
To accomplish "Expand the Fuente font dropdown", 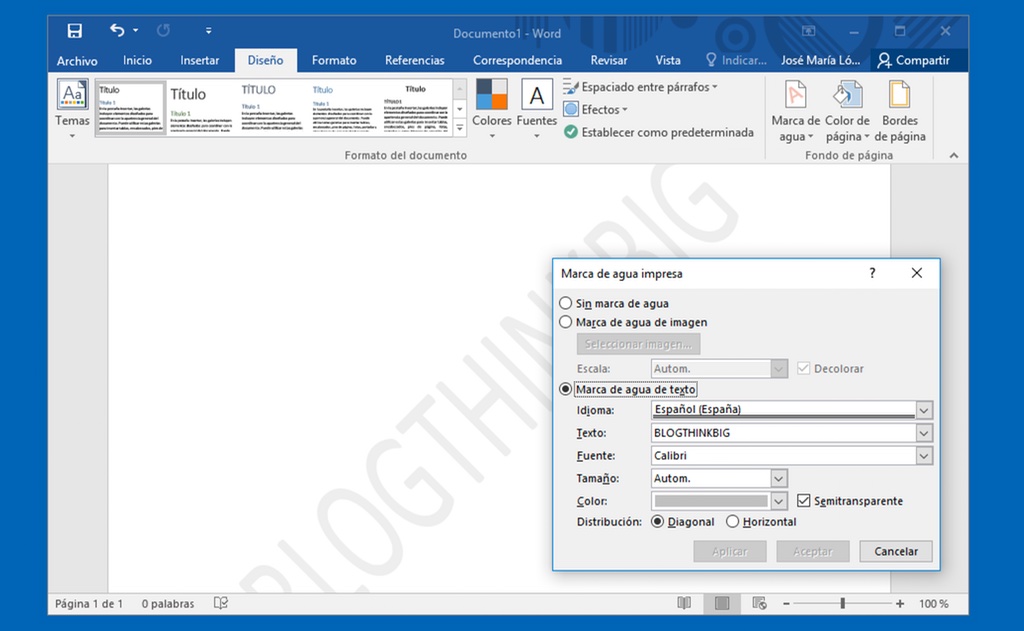I will tap(924, 456).
